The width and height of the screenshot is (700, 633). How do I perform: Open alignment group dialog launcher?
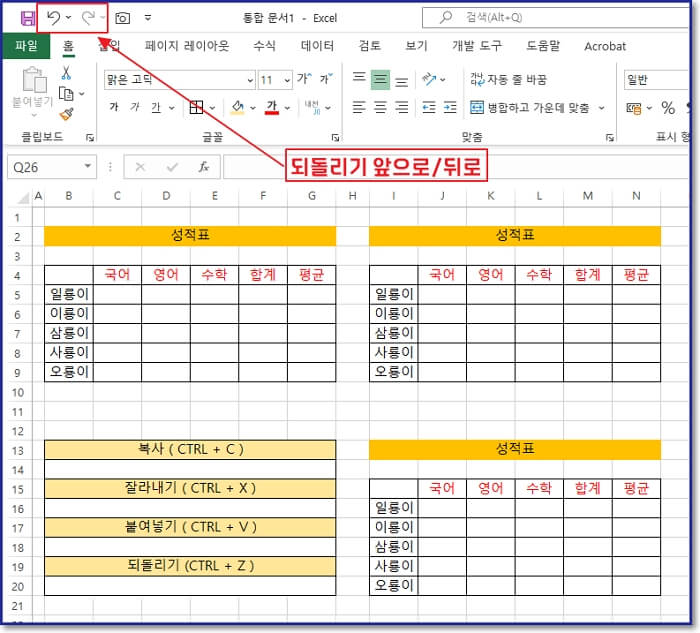609,137
